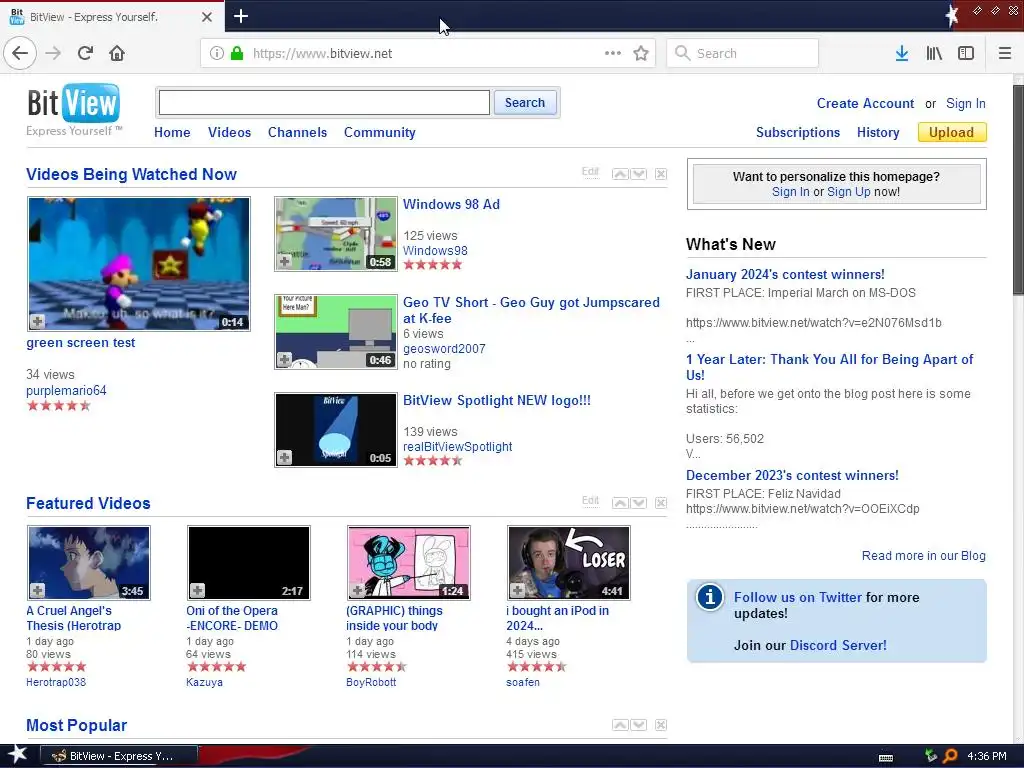Viewport: 1024px width, 768px height.
Task: Click the page vertical scrollbar
Action: (1018, 189)
